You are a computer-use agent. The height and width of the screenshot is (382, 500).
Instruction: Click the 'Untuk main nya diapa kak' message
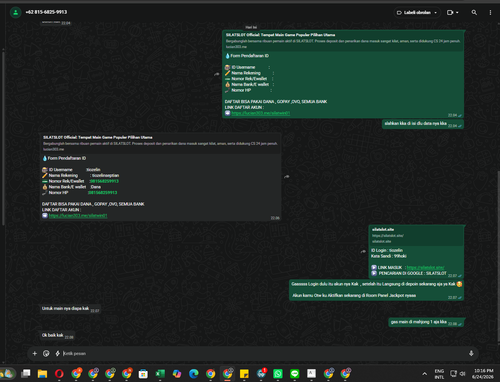pyautogui.click(x=70, y=309)
